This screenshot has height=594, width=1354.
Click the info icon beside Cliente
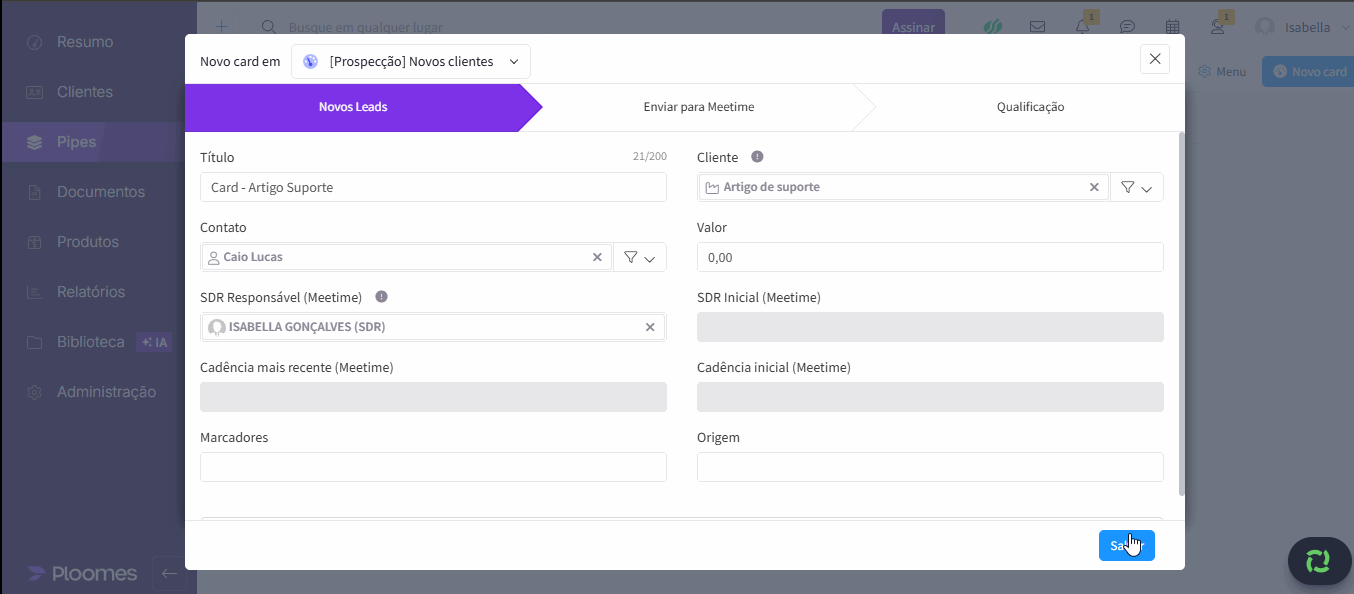pyautogui.click(x=757, y=157)
